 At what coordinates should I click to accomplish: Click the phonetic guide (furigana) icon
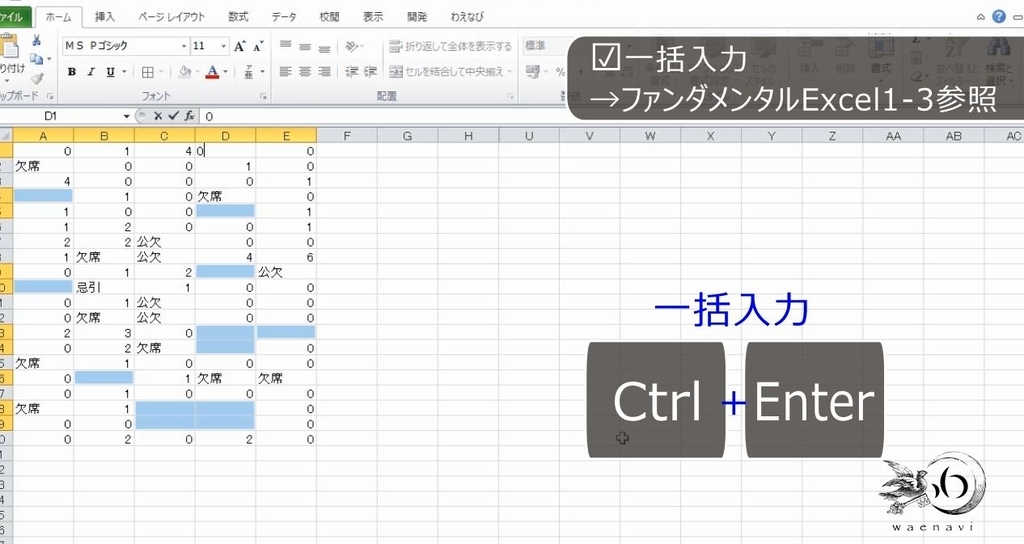tap(249, 72)
